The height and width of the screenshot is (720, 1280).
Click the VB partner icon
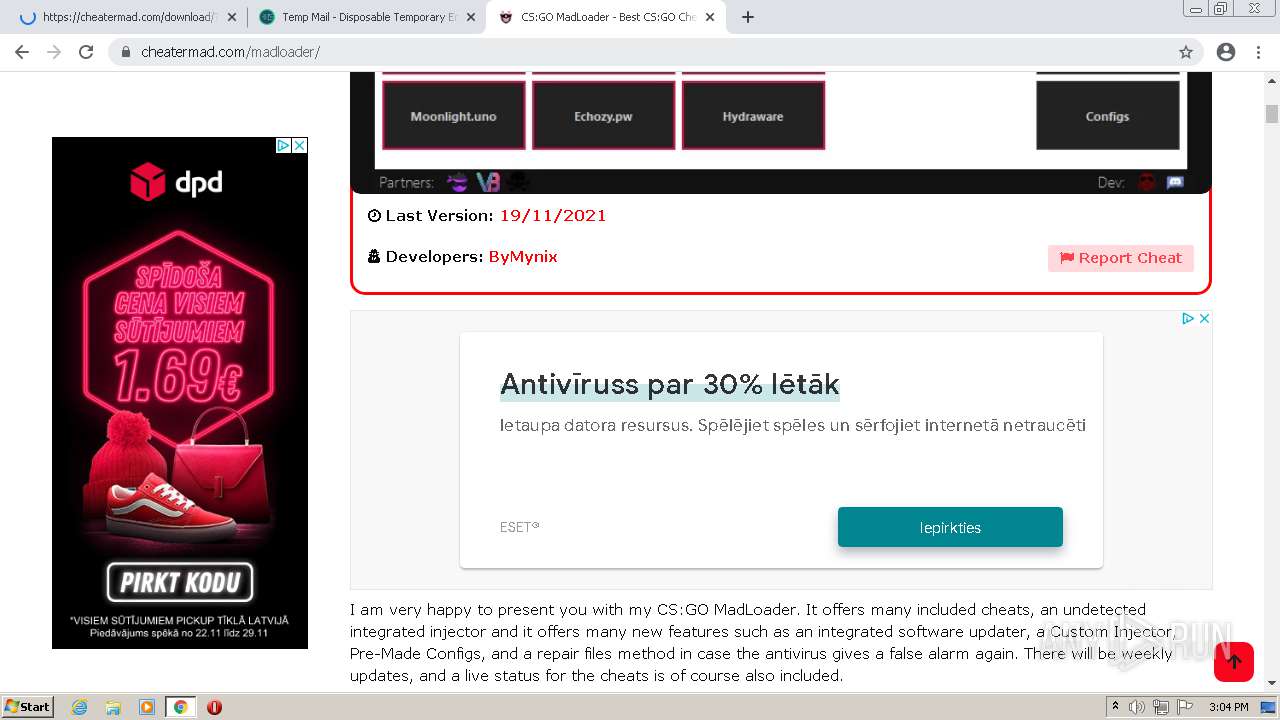click(x=488, y=182)
